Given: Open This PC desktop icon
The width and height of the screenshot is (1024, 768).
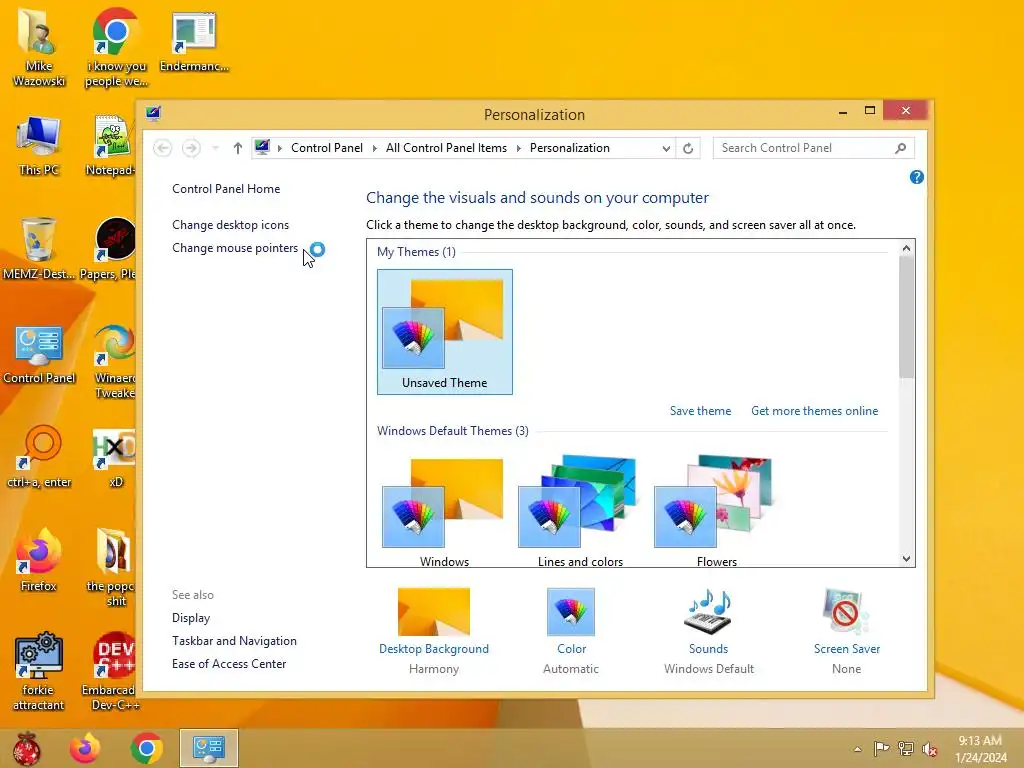Looking at the screenshot, I should click(x=39, y=146).
